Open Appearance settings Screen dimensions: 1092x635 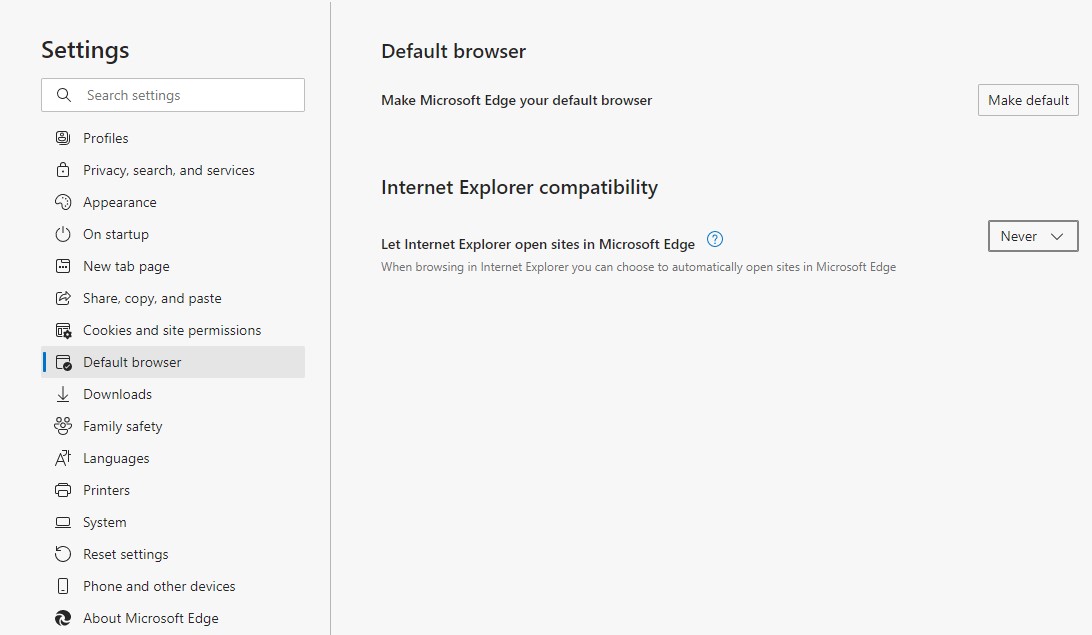pos(173,202)
